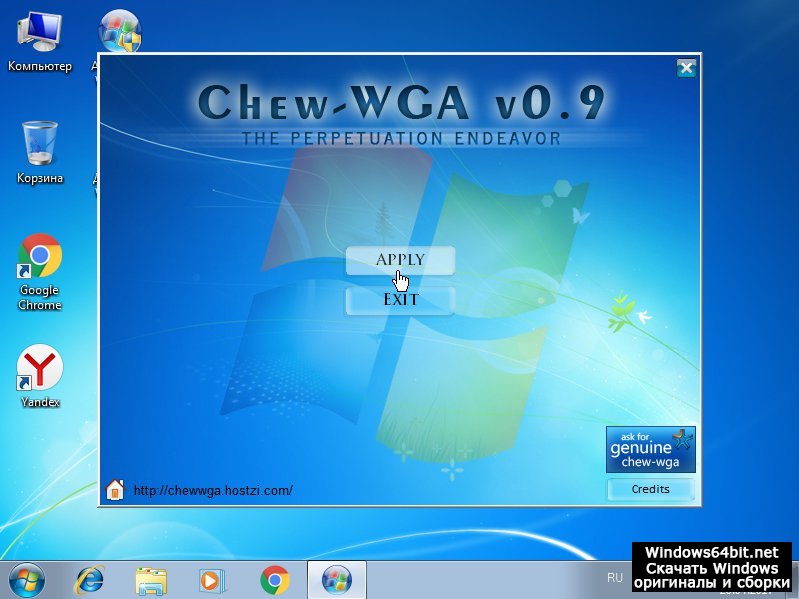Close the Chew-WGA dialog window
This screenshot has height=599, width=799.
pyautogui.click(x=686, y=68)
